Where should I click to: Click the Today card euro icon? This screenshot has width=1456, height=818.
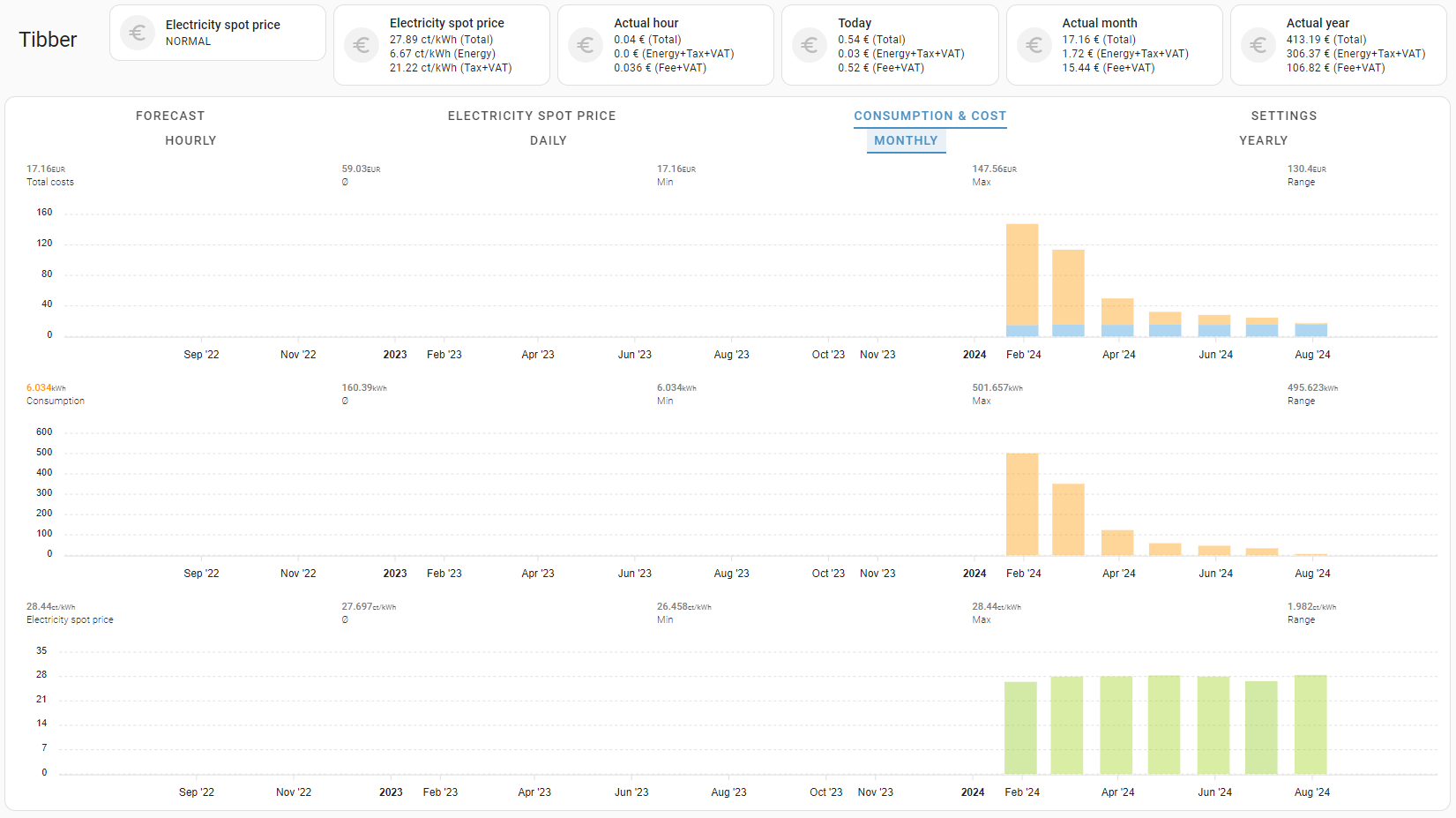(810, 45)
